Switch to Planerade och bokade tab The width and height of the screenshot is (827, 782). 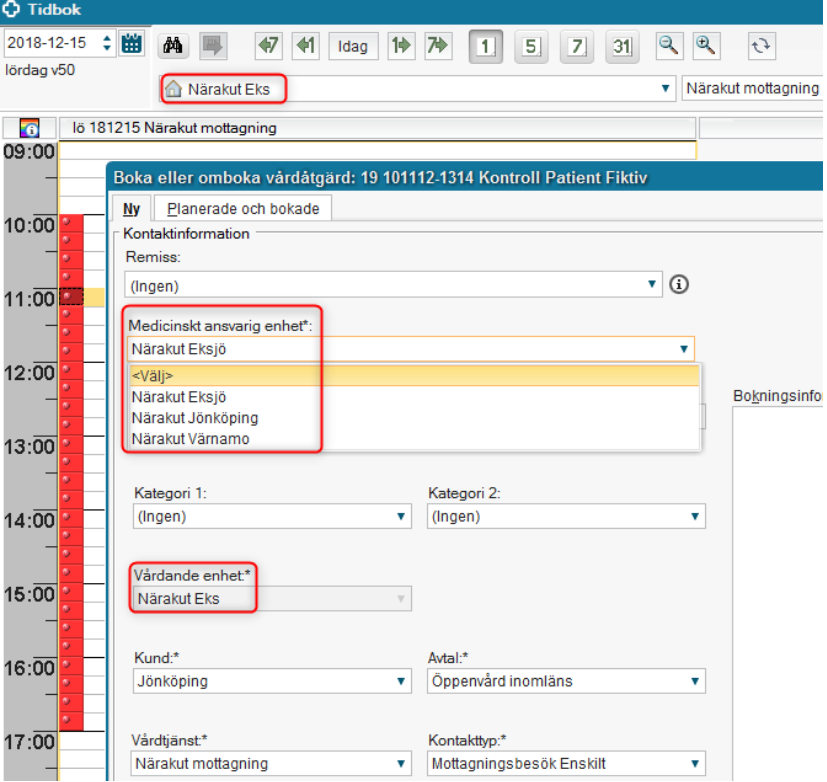[243, 209]
